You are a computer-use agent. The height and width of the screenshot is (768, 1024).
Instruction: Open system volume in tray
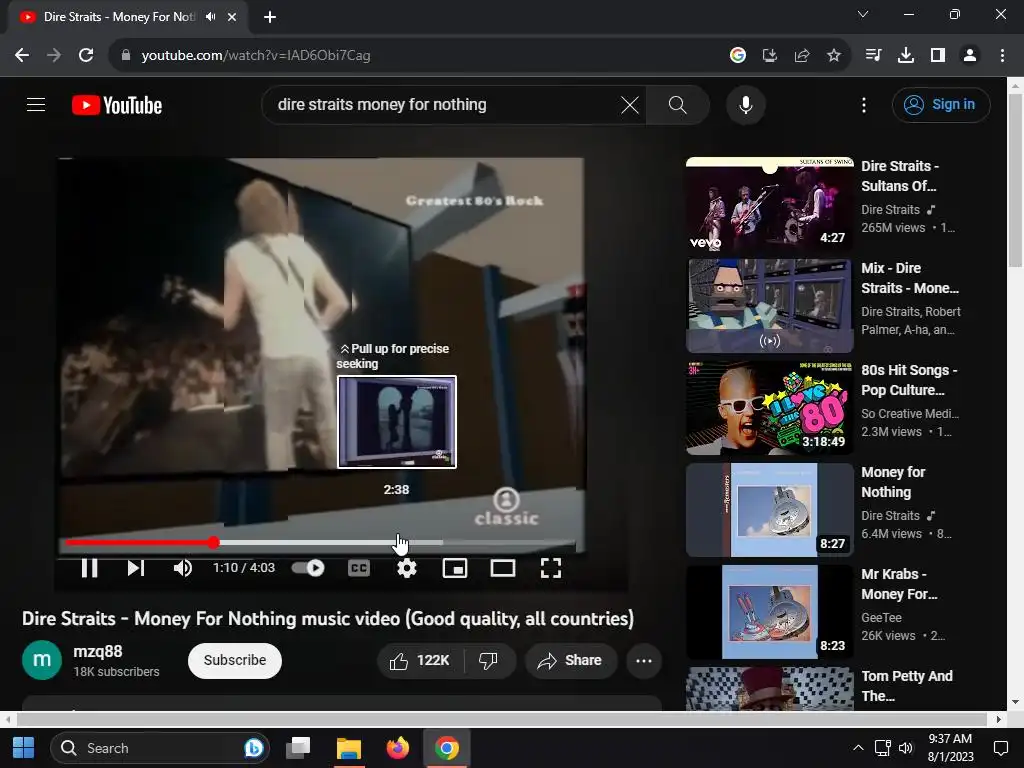tap(906, 748)
